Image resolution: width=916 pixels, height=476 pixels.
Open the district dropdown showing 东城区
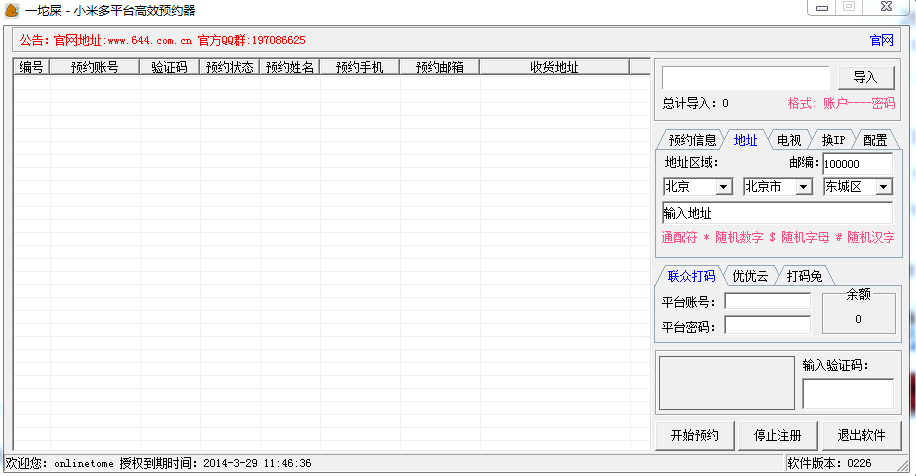(858, 187)
